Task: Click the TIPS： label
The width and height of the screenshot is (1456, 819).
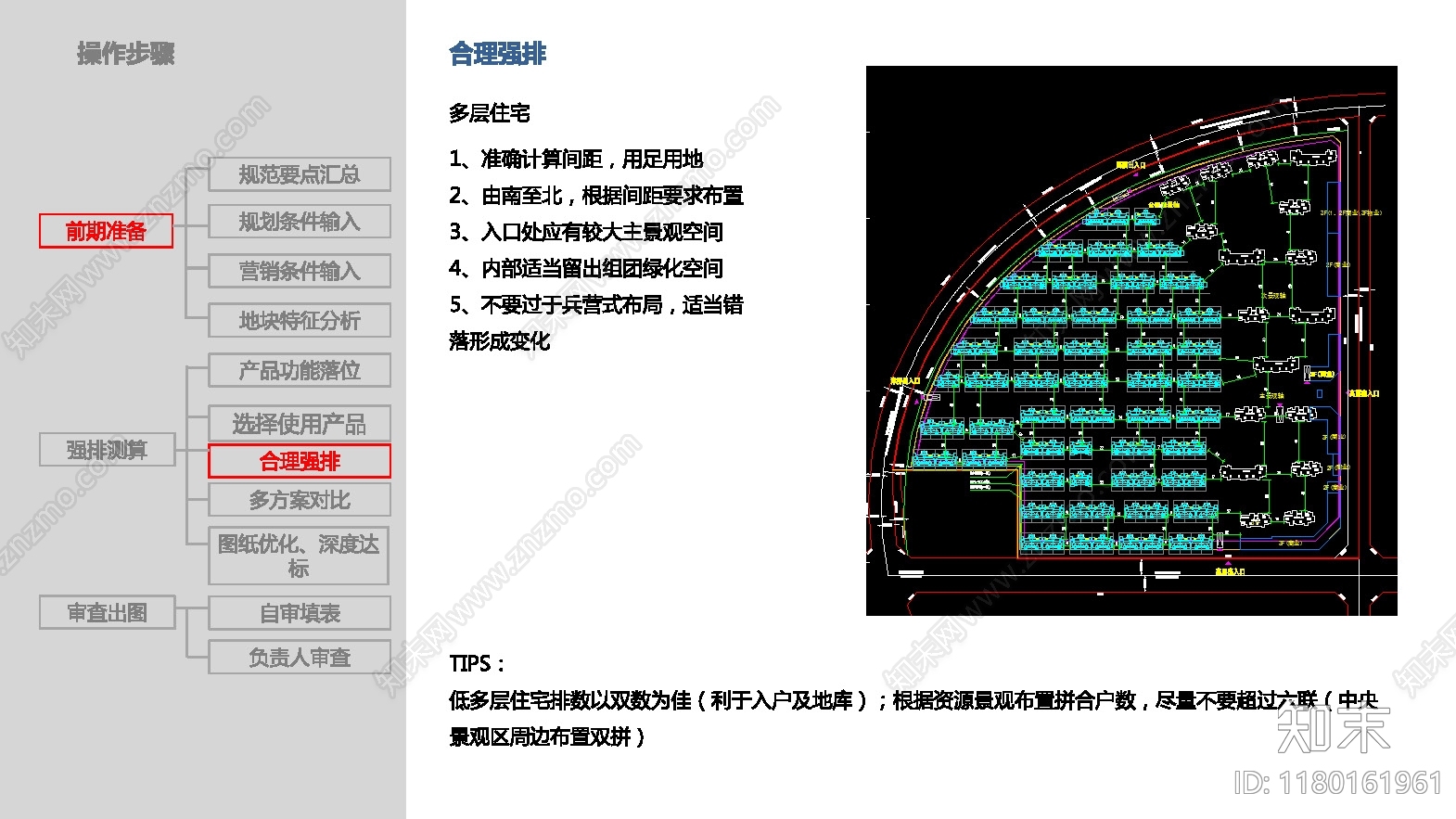Action: pos(478,663)
